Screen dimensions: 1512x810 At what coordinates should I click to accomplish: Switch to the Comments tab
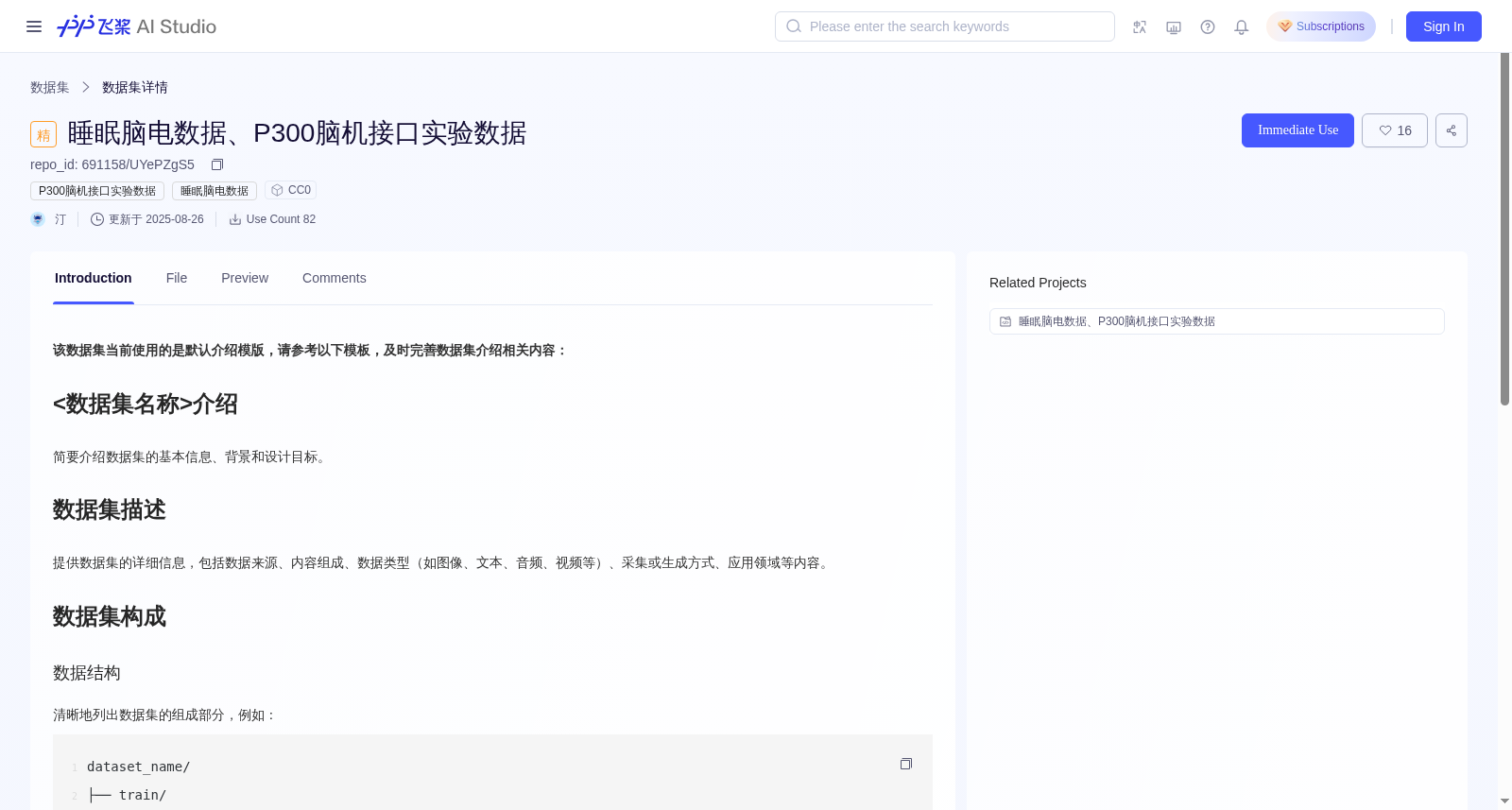click(335, 278)
